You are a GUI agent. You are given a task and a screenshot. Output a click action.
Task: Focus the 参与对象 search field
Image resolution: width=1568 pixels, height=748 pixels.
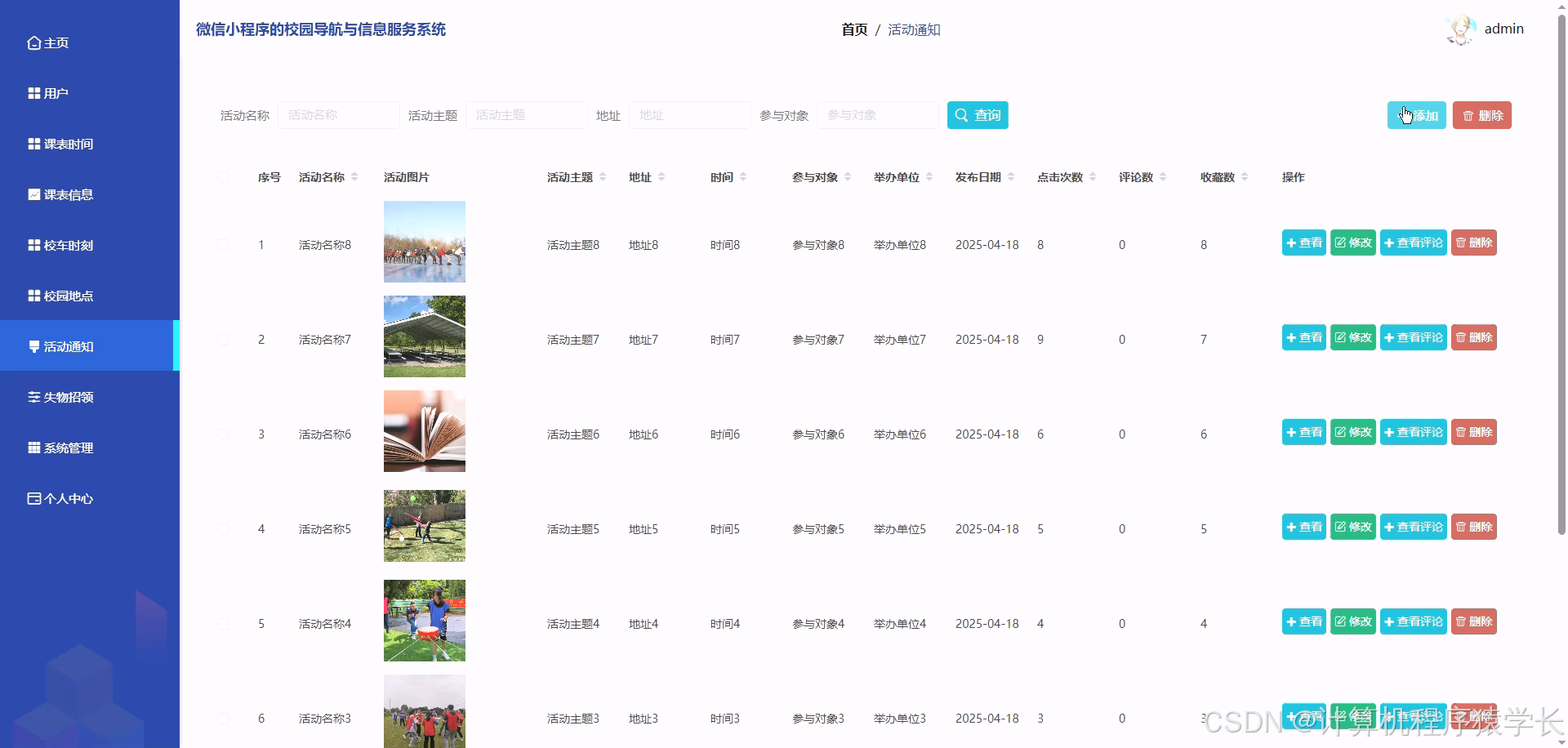pyautogui.click(x=878, y=115)
